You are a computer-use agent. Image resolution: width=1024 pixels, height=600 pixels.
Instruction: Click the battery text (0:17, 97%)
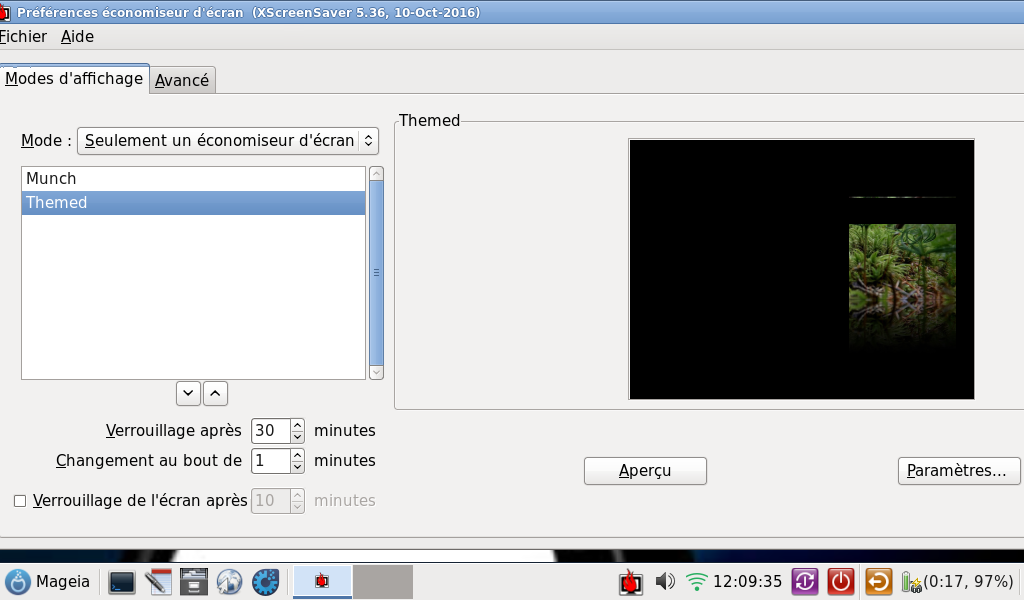[968, 581]
